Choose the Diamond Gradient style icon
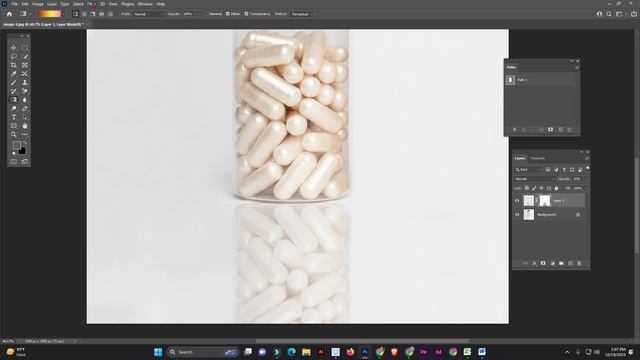 [x=110, y=14]
